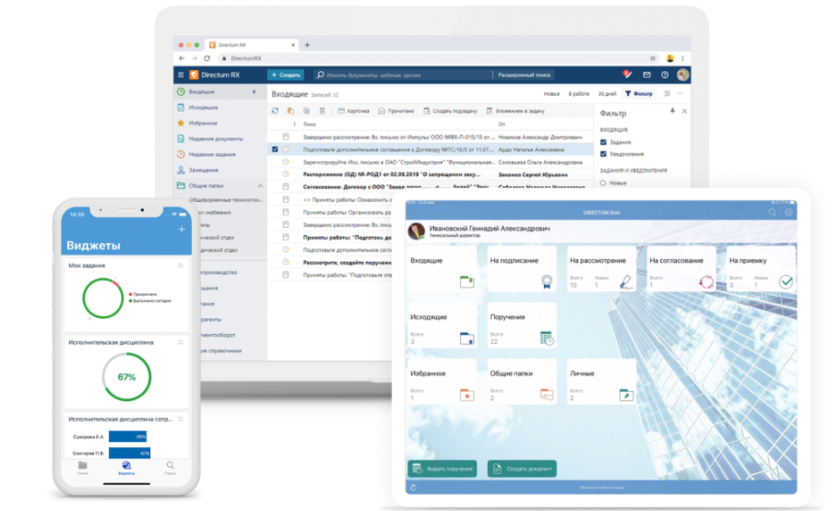Click the Создать button

coord(286,75)
